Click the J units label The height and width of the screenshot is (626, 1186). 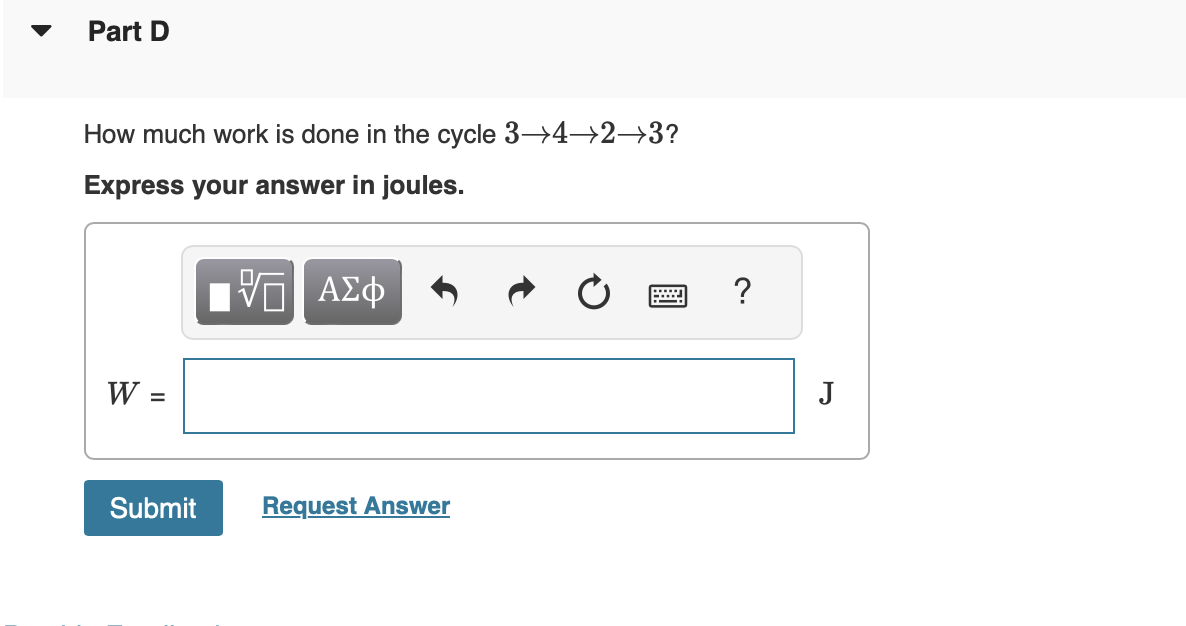tap(825, 395)
